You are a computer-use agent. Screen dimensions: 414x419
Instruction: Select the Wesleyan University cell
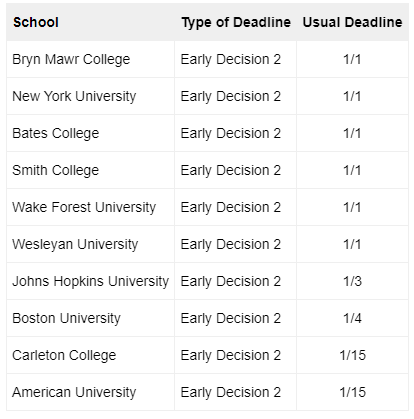(90, 244)
